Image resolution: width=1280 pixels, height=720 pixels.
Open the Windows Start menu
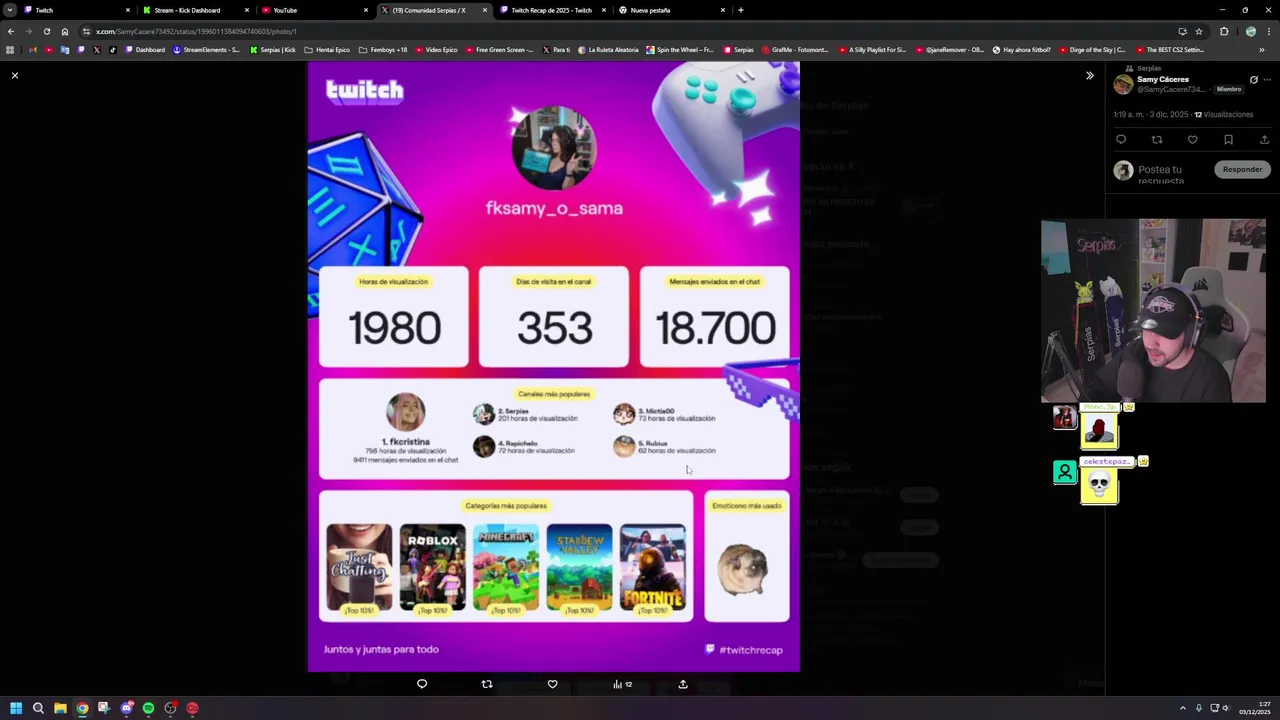click(x=16, y=708)
